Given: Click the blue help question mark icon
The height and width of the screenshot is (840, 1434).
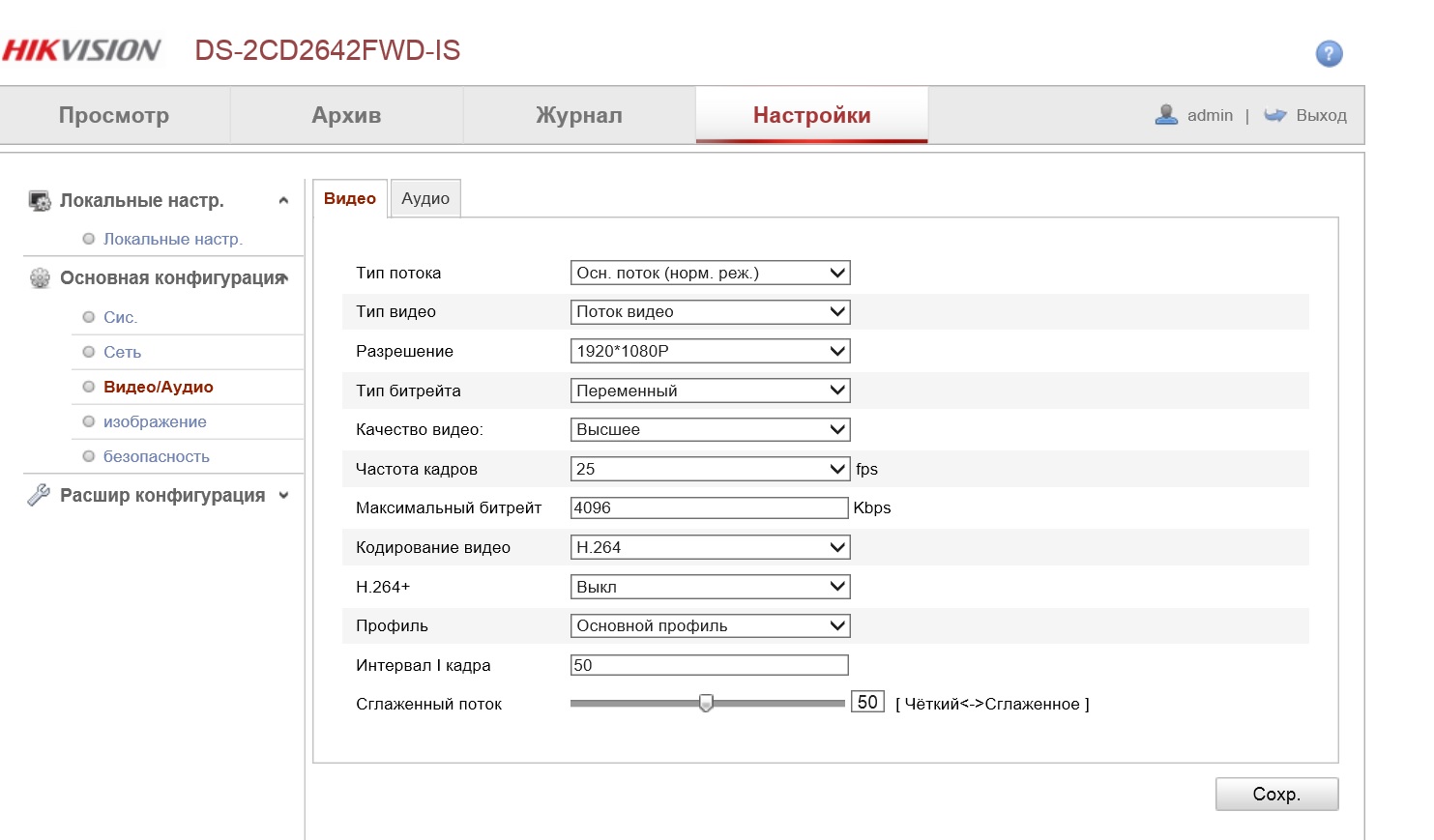Looking at the screenshot, I should pos(1329,53).
